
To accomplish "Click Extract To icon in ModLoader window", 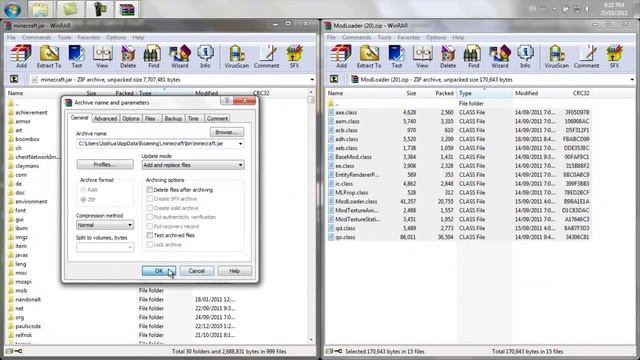I will [x=369, y=56].
